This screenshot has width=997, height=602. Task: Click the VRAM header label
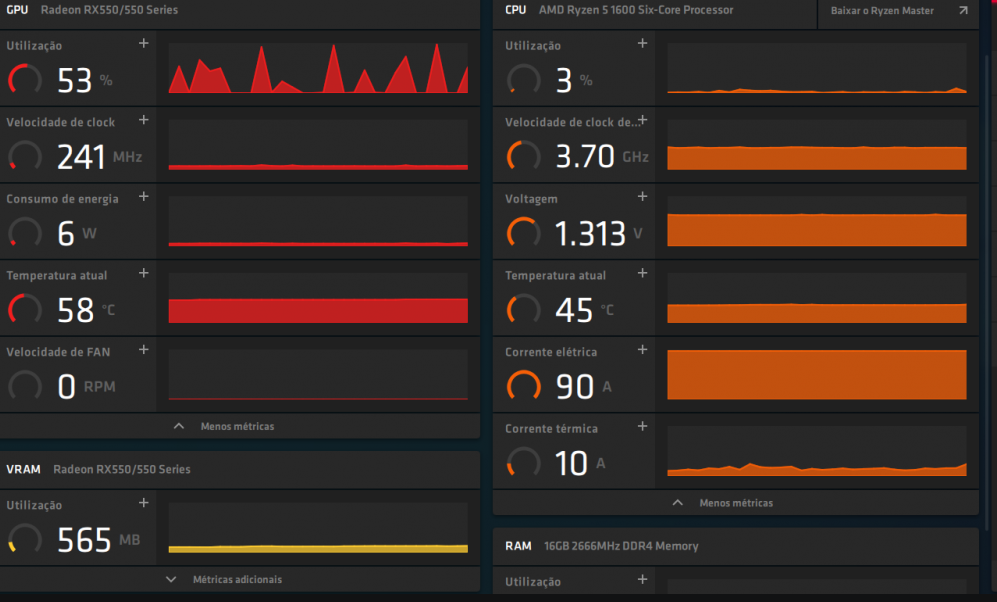(x=24, y=469)
